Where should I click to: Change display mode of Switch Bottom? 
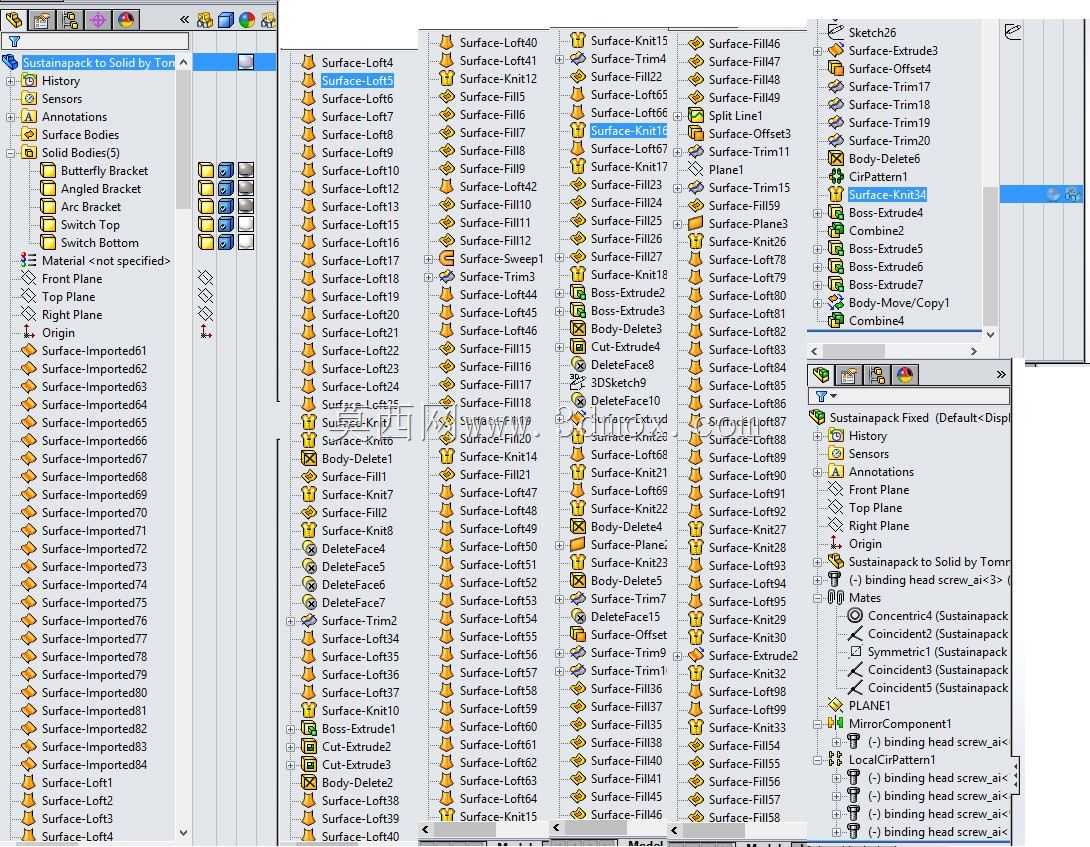(226, 242)
